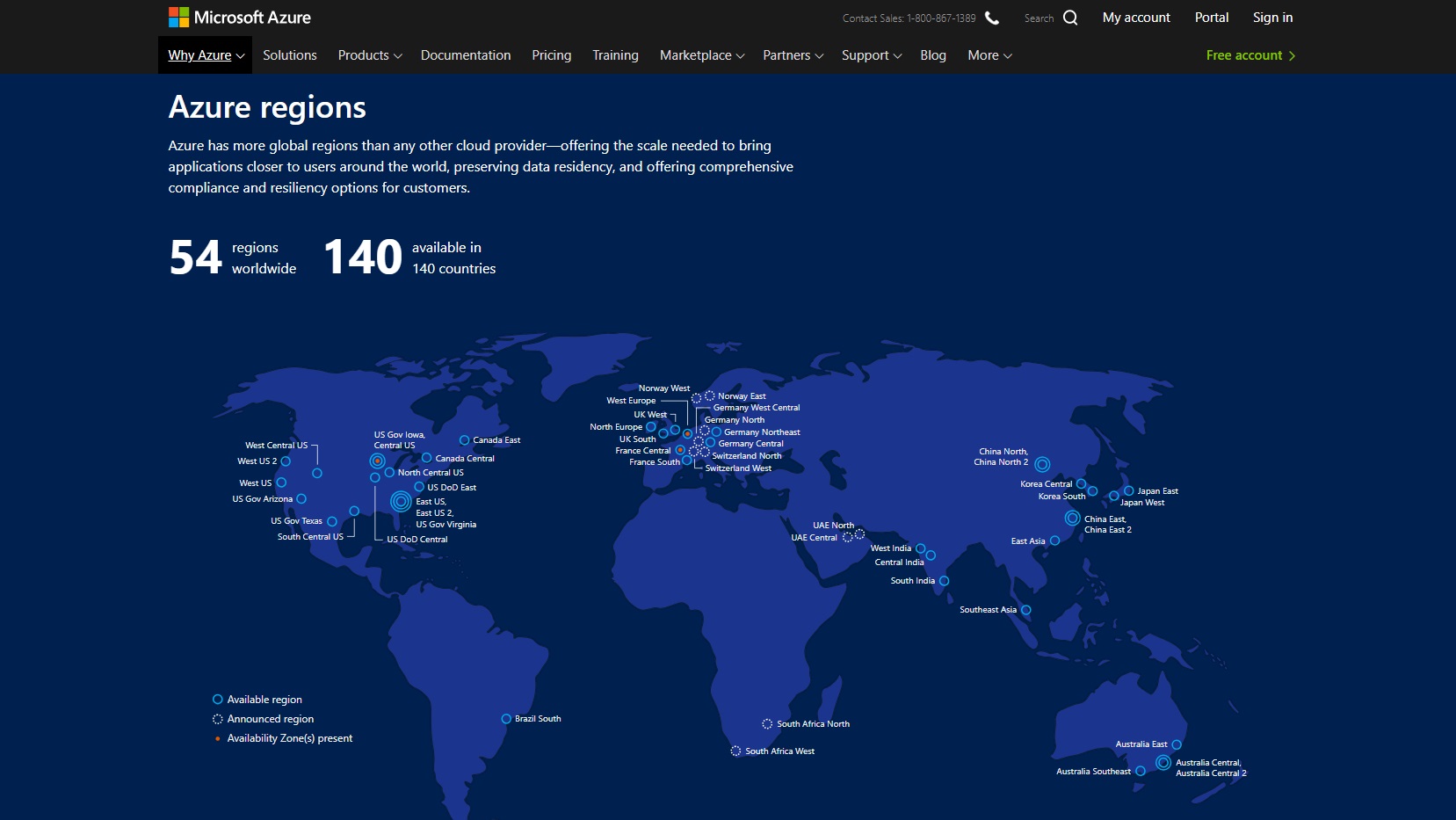Viewport: 1456px width, 820px height.
Task: Expand the Why Azure dropdown
Action: tap(206, 55)
